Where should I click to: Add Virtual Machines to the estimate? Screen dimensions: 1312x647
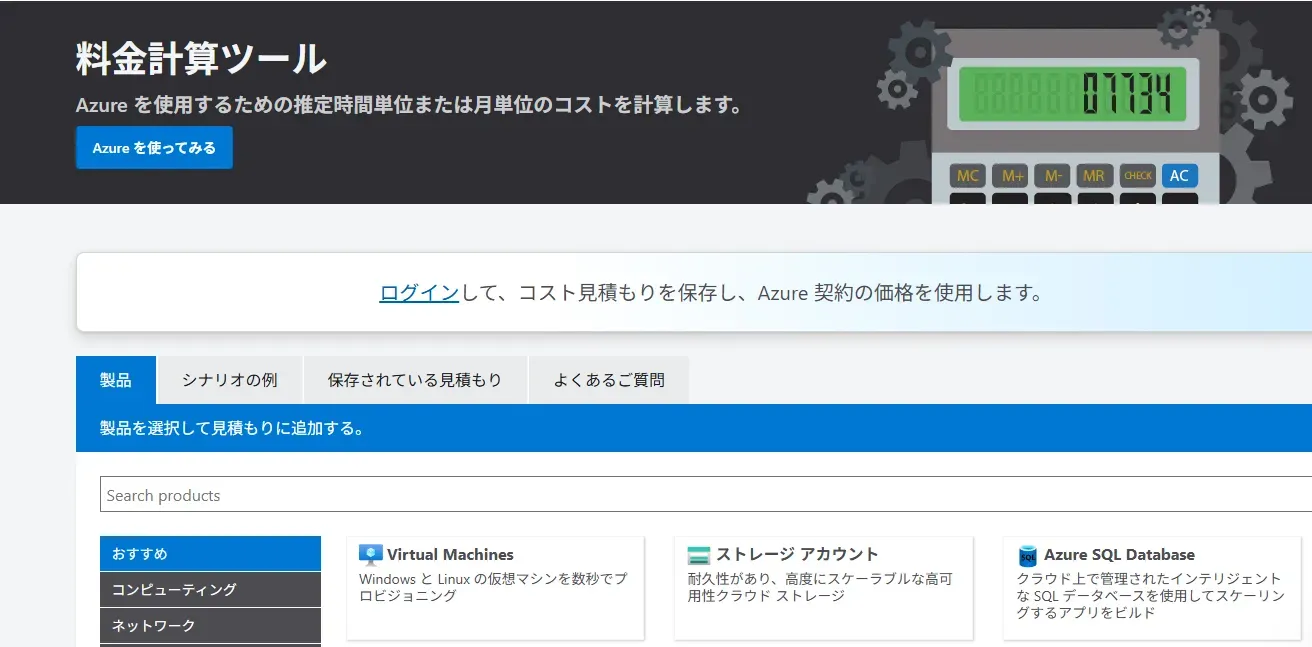tap(495, 588)
